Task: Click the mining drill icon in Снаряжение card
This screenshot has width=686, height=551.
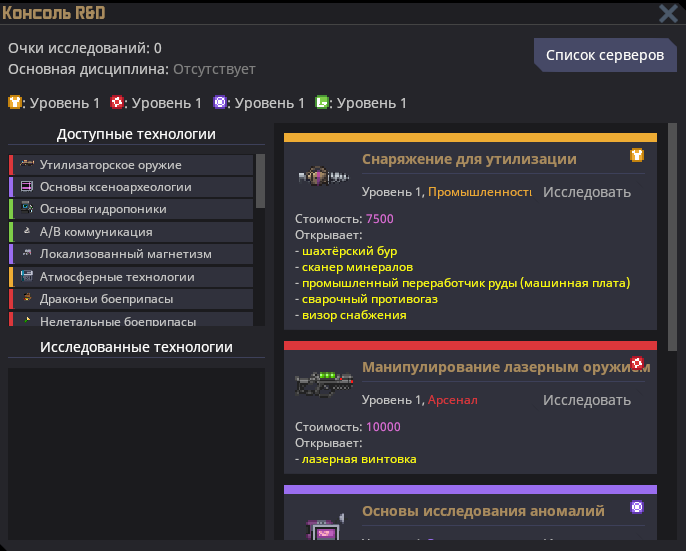Action: tap(322, 176)
